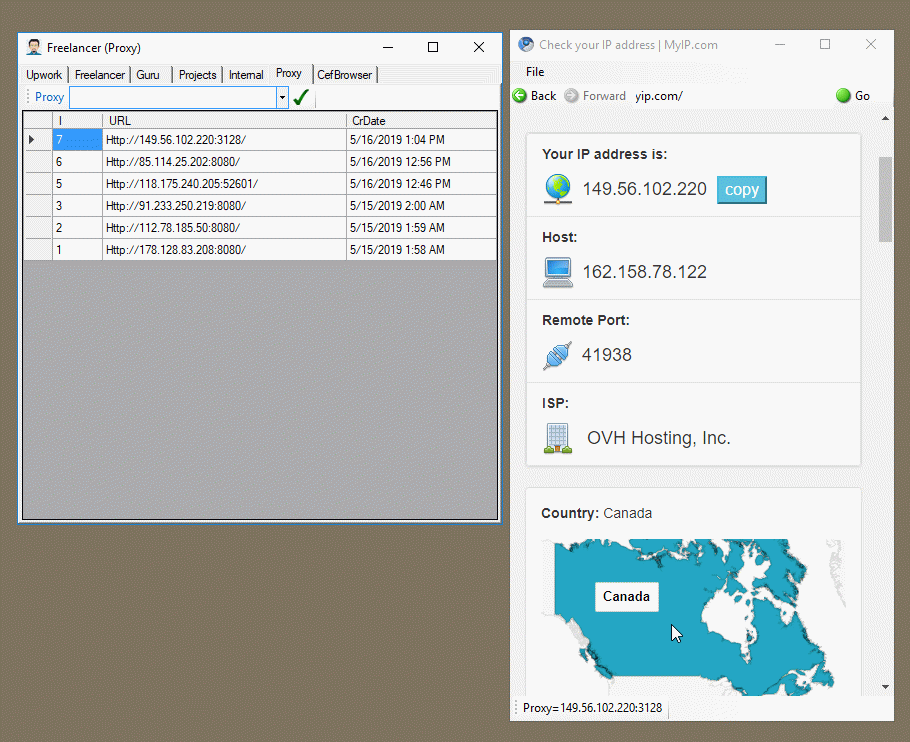
Task: Click date cell 5/16/2019 12:46 PM
Action: (x=422, y=184)
